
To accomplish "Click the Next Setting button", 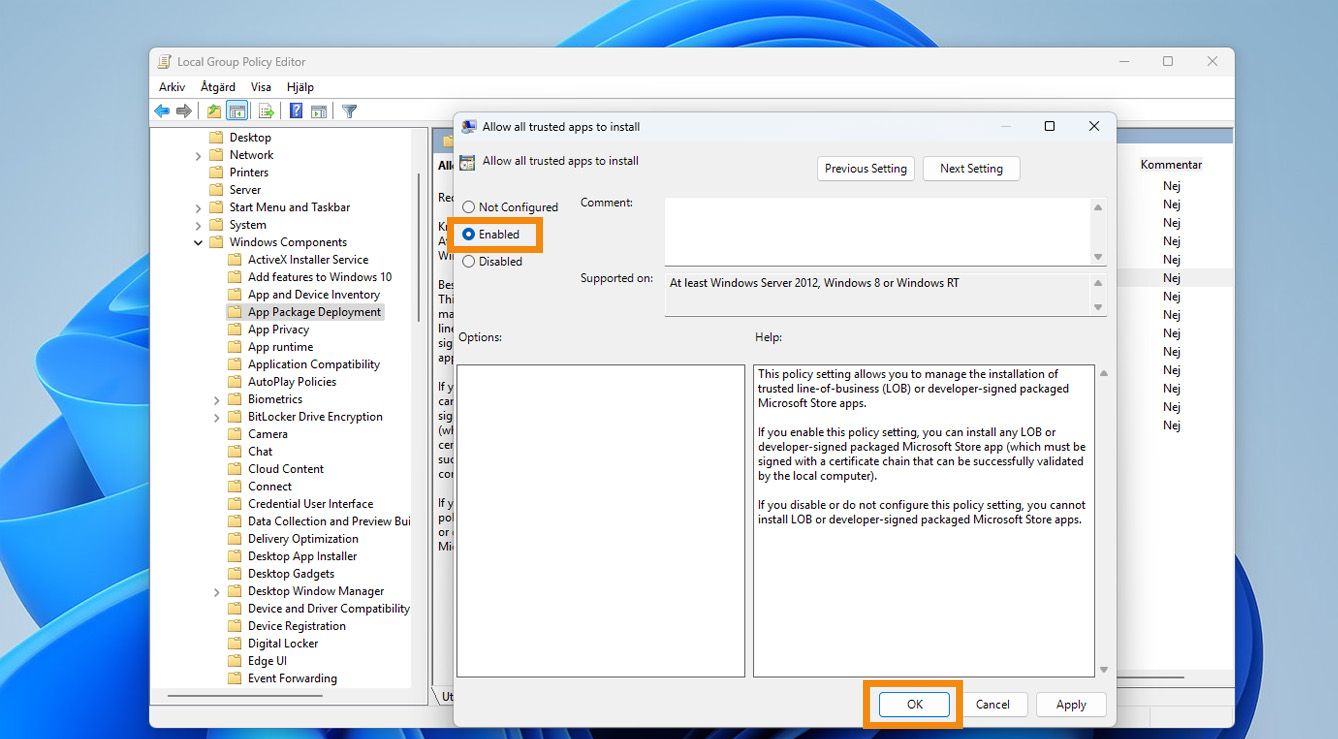I will (x=971, y=169).
